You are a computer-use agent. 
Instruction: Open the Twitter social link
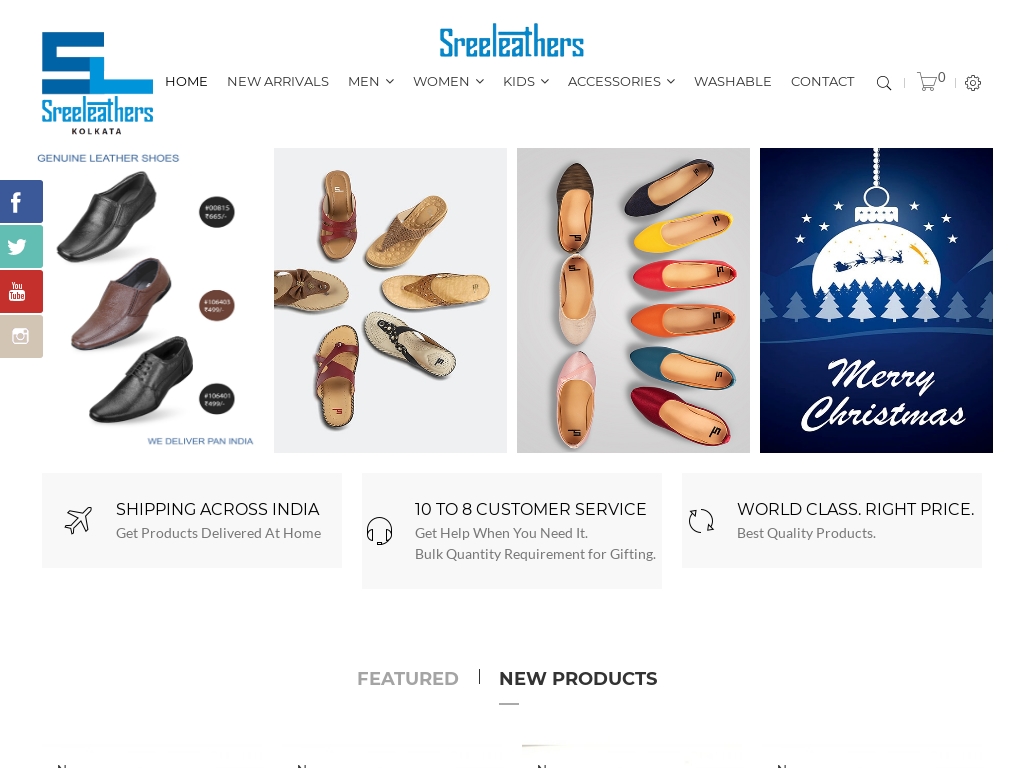tap(21, 247)
